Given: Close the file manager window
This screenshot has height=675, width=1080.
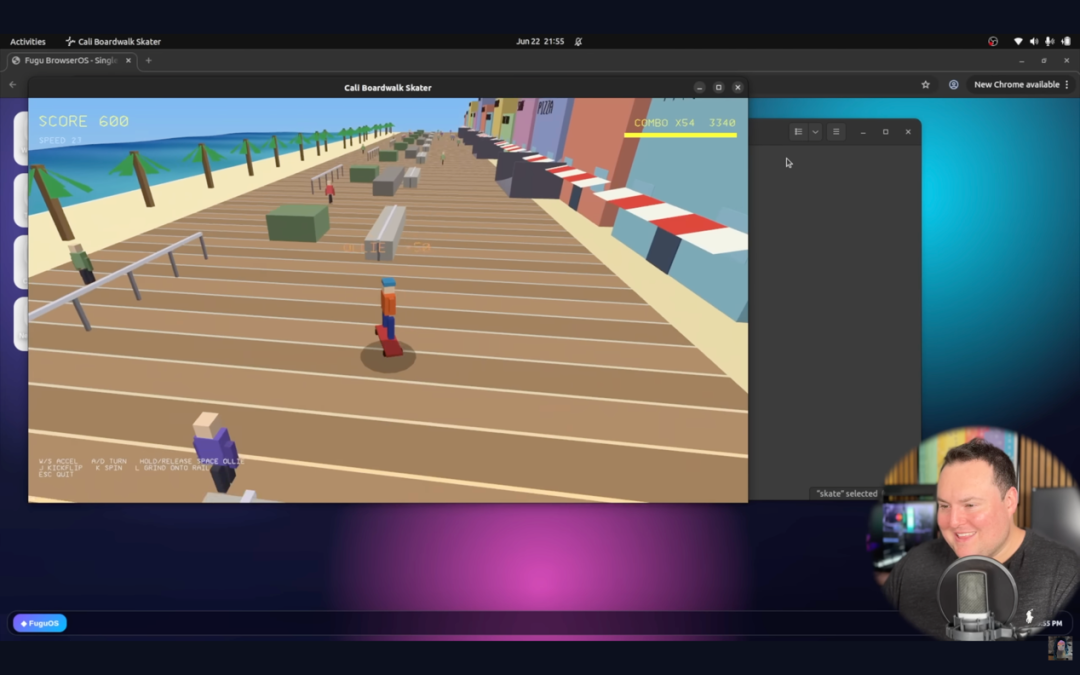Looking at the screenshot, I should tap(908, 132).
